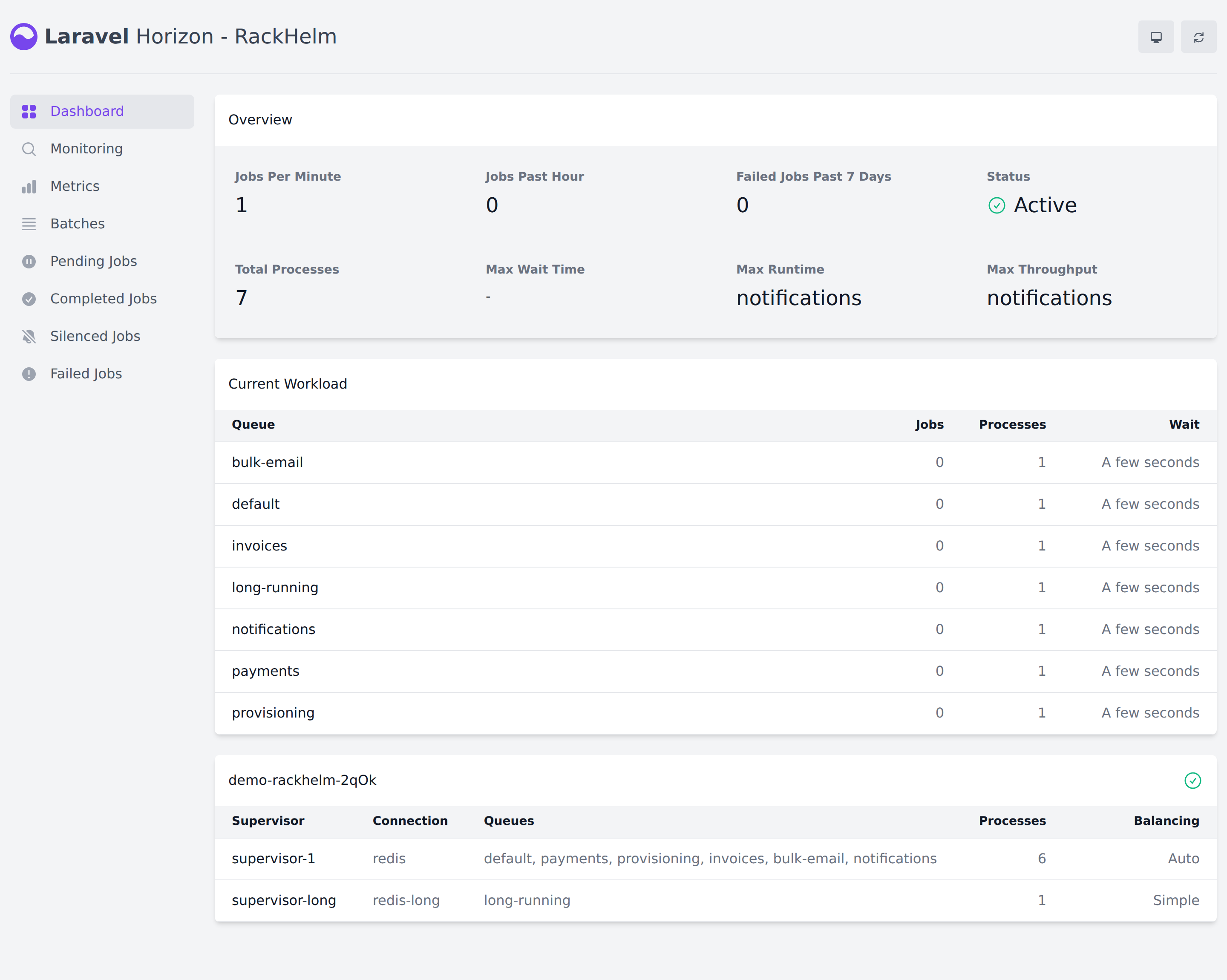1227x980 pixels.
Task: Click the Metrics bar chart icon
Action: coord(29,187)
